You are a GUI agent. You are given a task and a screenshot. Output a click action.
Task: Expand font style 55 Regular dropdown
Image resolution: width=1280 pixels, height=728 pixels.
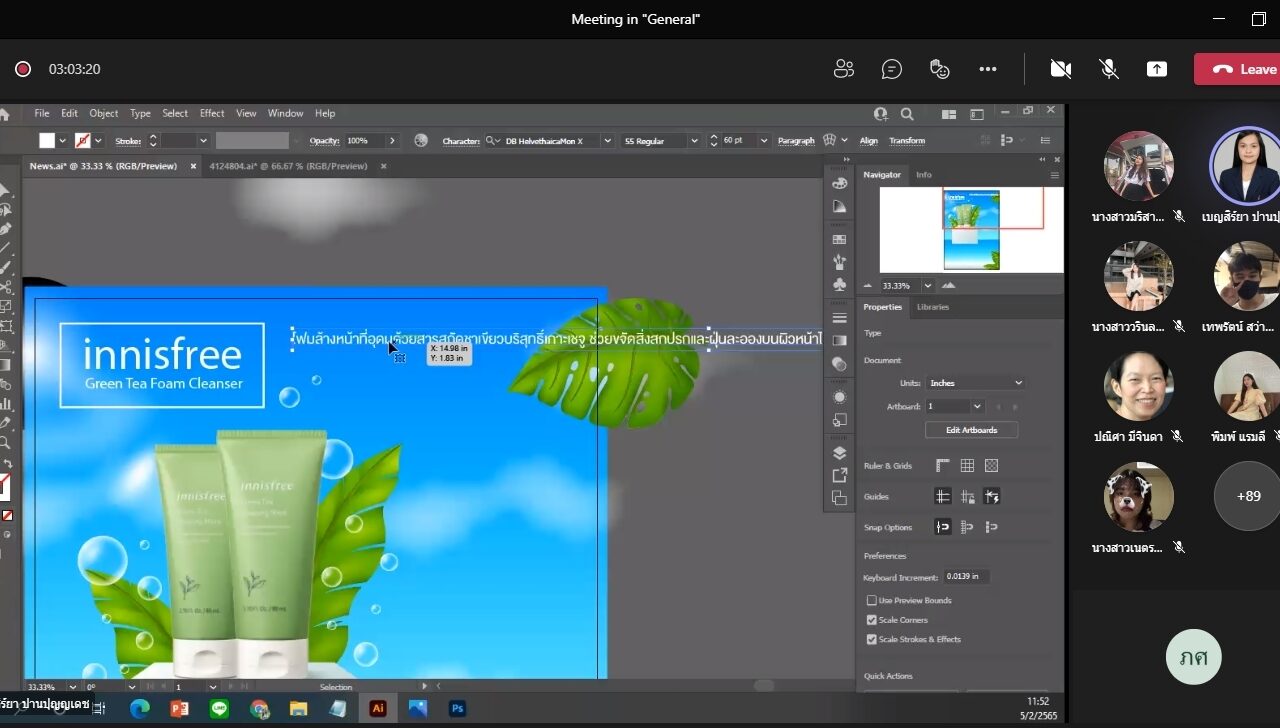(694, 141)
